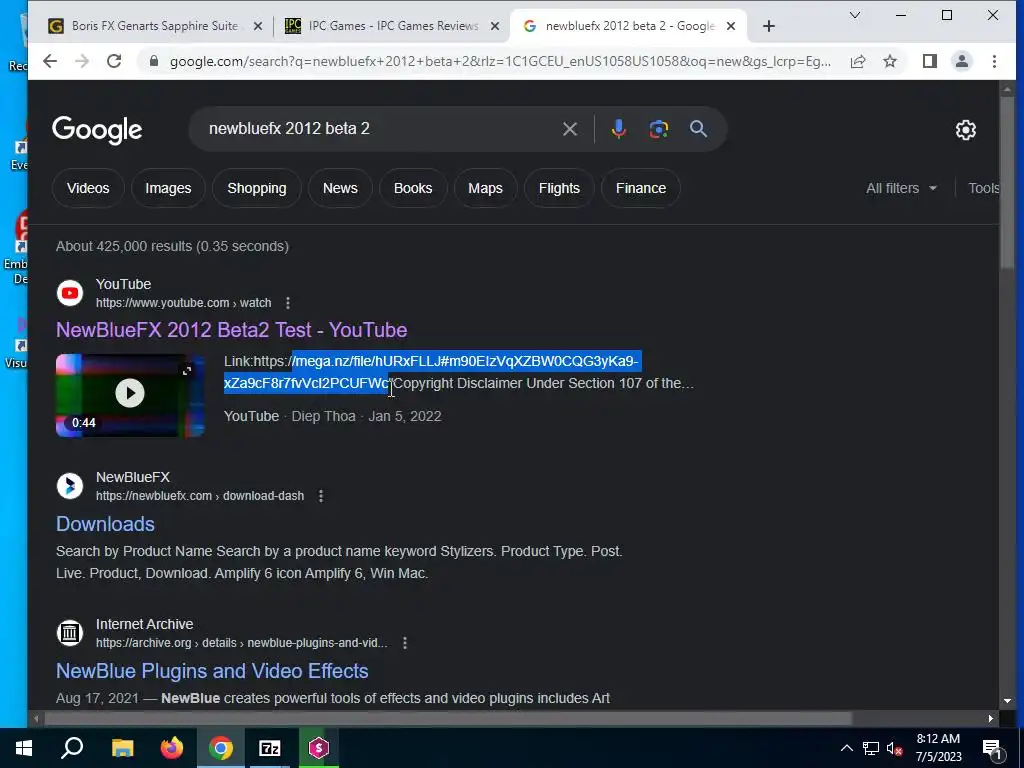Open a new browser tab
Viewport: 1024px width, 768px height.
coord(769,26)
